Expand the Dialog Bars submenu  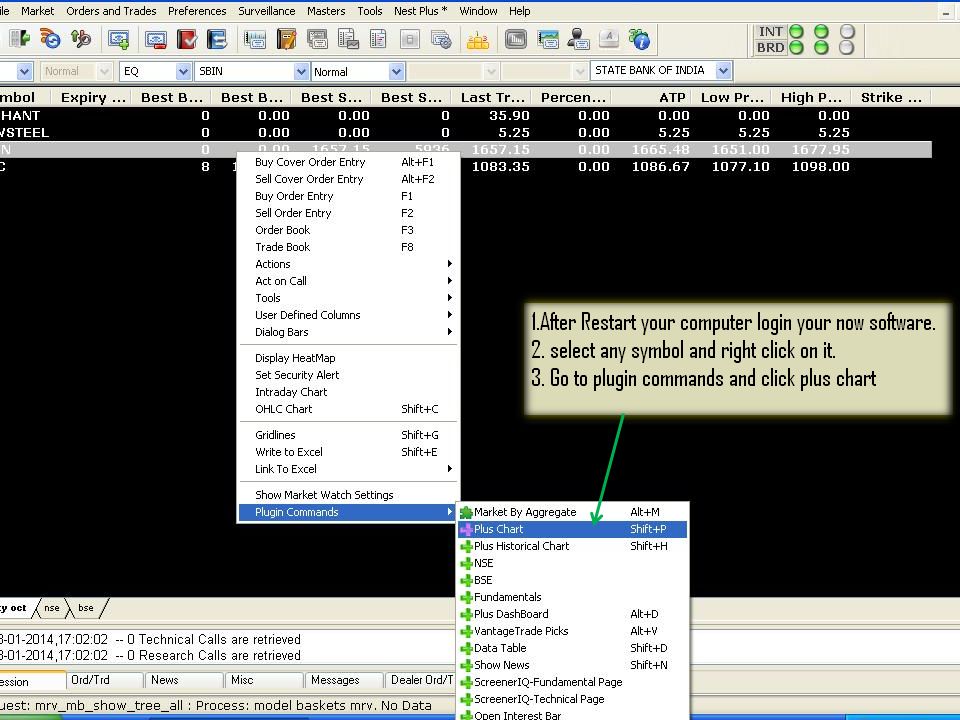tap(348, 332)
